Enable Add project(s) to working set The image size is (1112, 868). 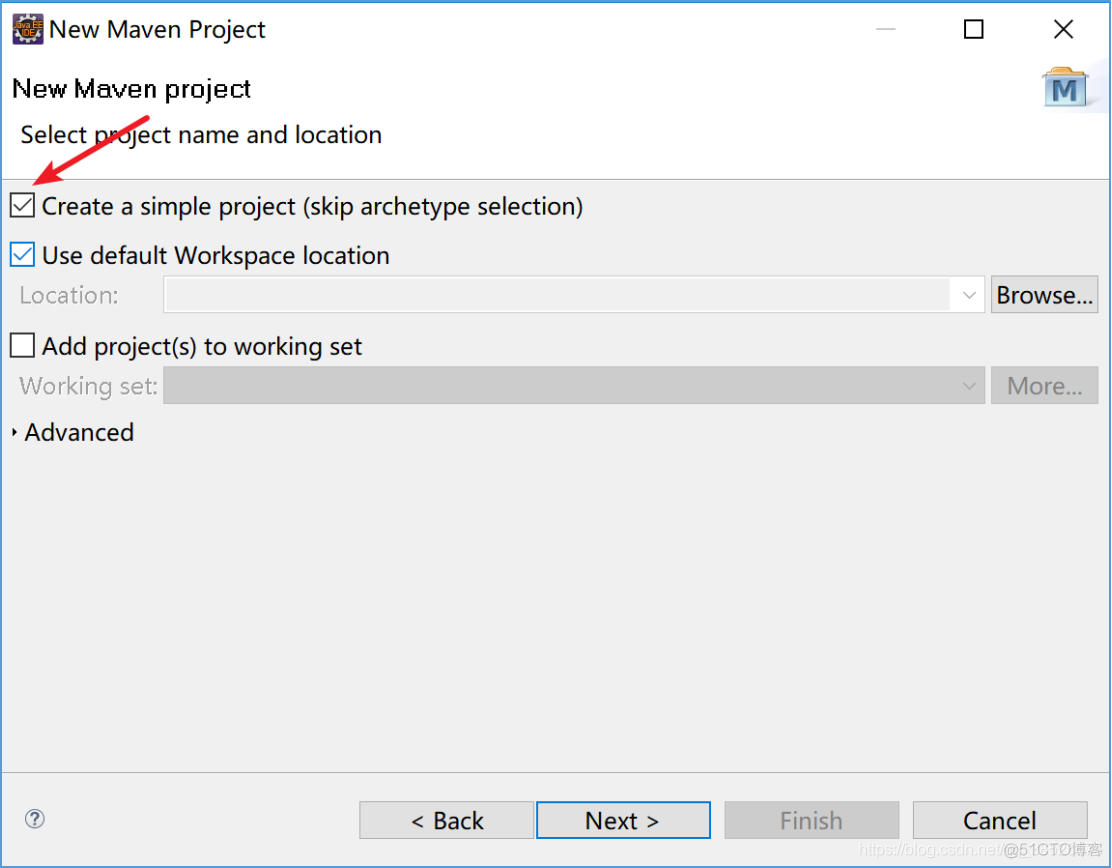click(23, 346)
